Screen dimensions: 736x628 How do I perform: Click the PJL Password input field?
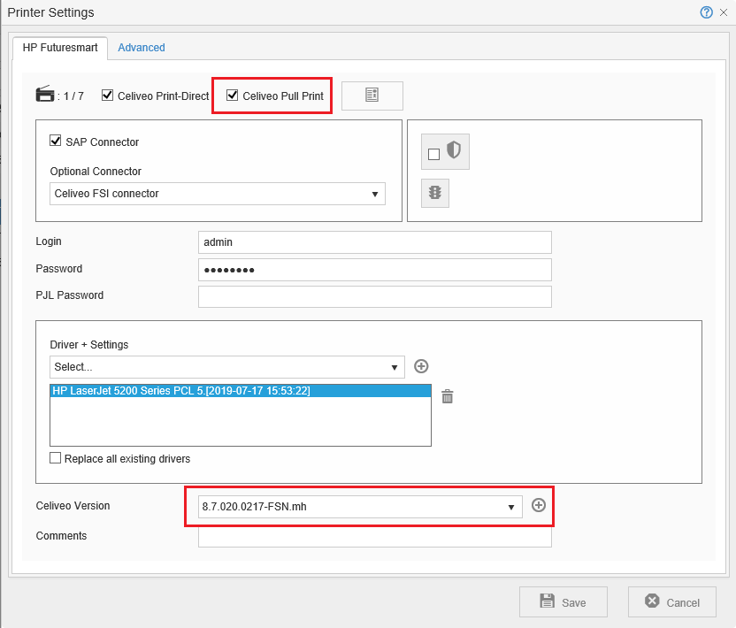click(x=375, y=296)
